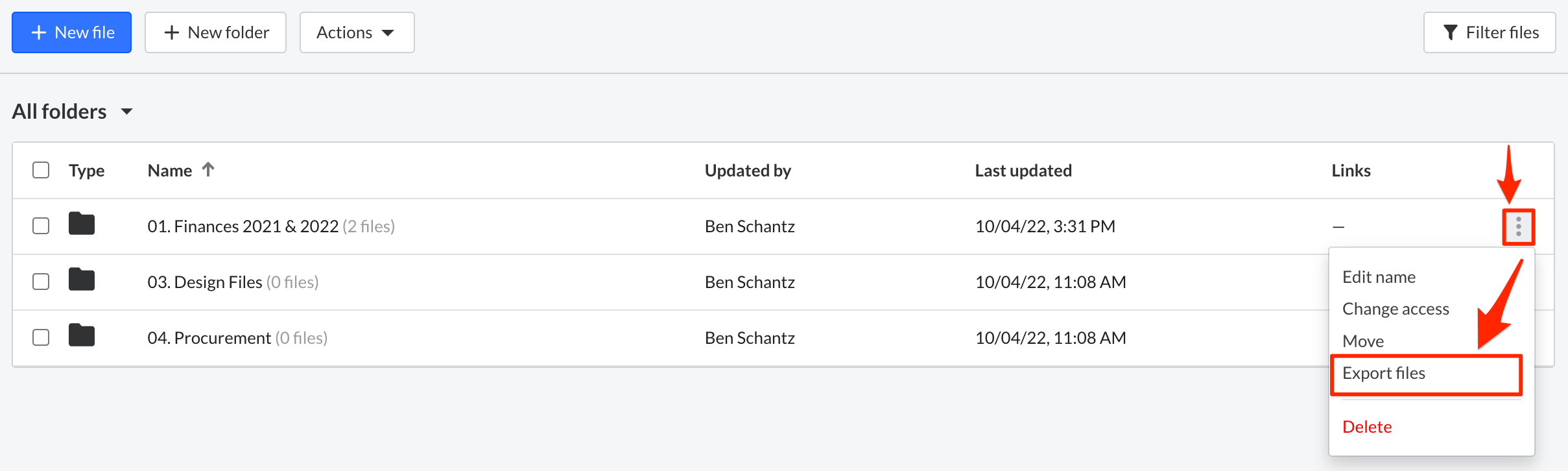
Task: Check the checkbox for 04. Procurement
Action: tap(40, 337)
